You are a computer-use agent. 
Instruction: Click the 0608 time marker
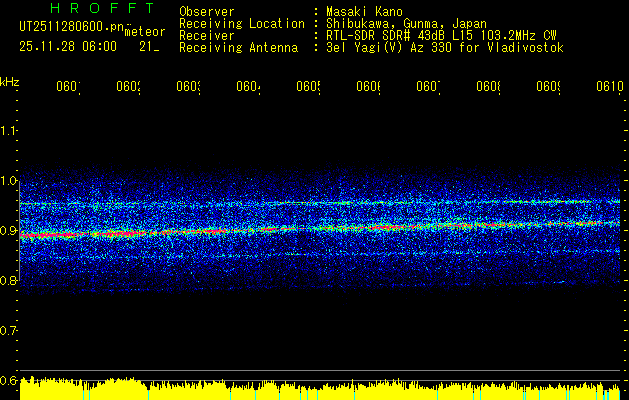(x=489, y=87)
